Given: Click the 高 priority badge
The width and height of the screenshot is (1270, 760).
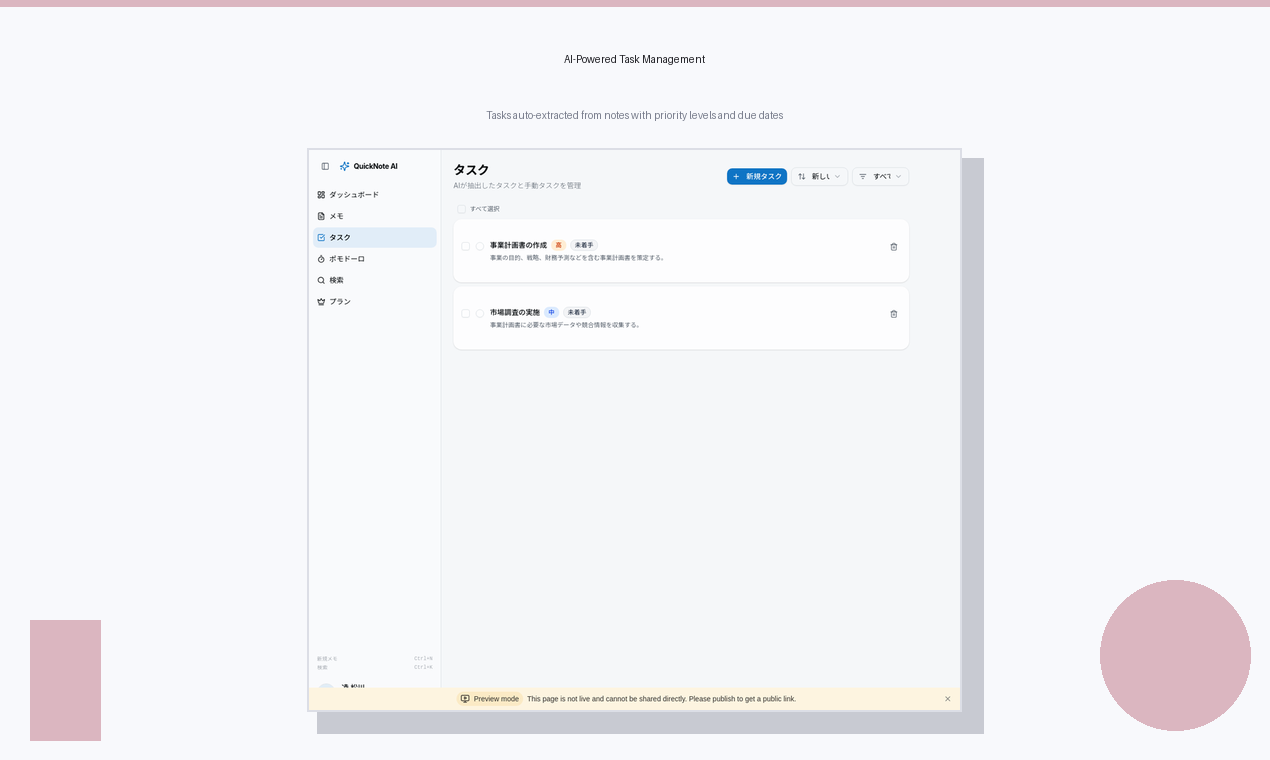Looking at the screenshot, I should click(558, 245).
